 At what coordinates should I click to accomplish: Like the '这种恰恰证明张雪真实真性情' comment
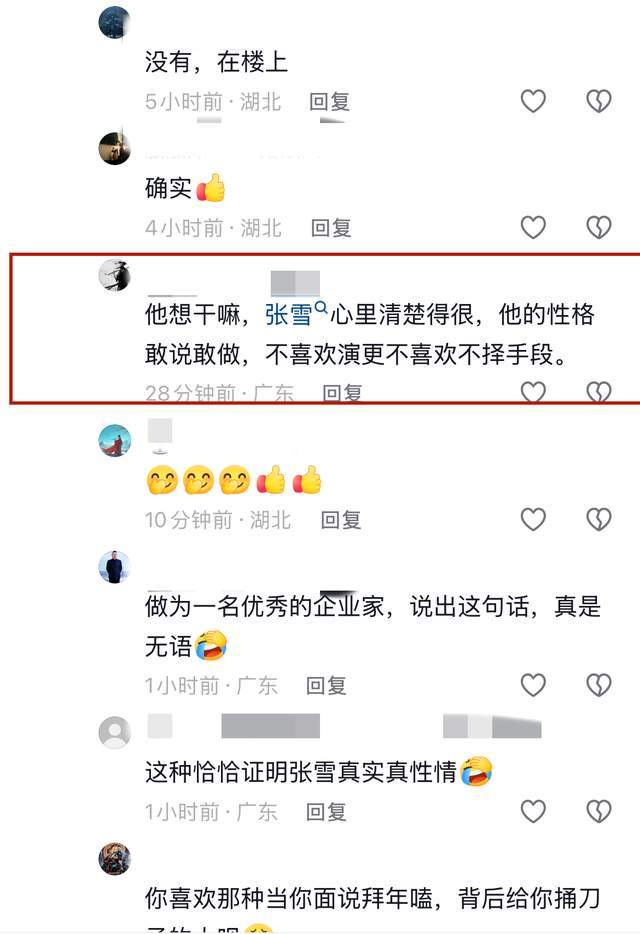533,811
